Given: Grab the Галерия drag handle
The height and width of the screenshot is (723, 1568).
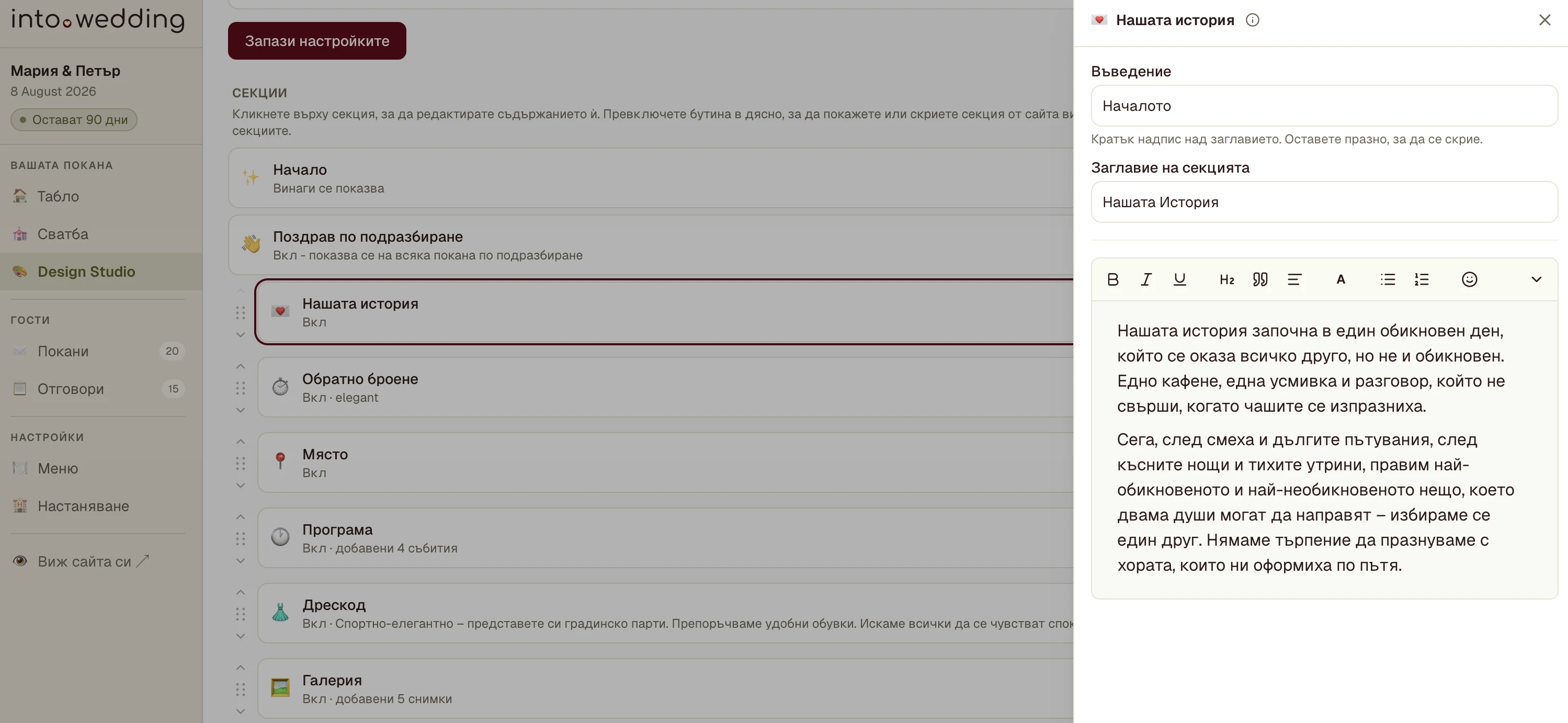Looking at the screenshot, I should pyautogui.click(x=241, y=690).
